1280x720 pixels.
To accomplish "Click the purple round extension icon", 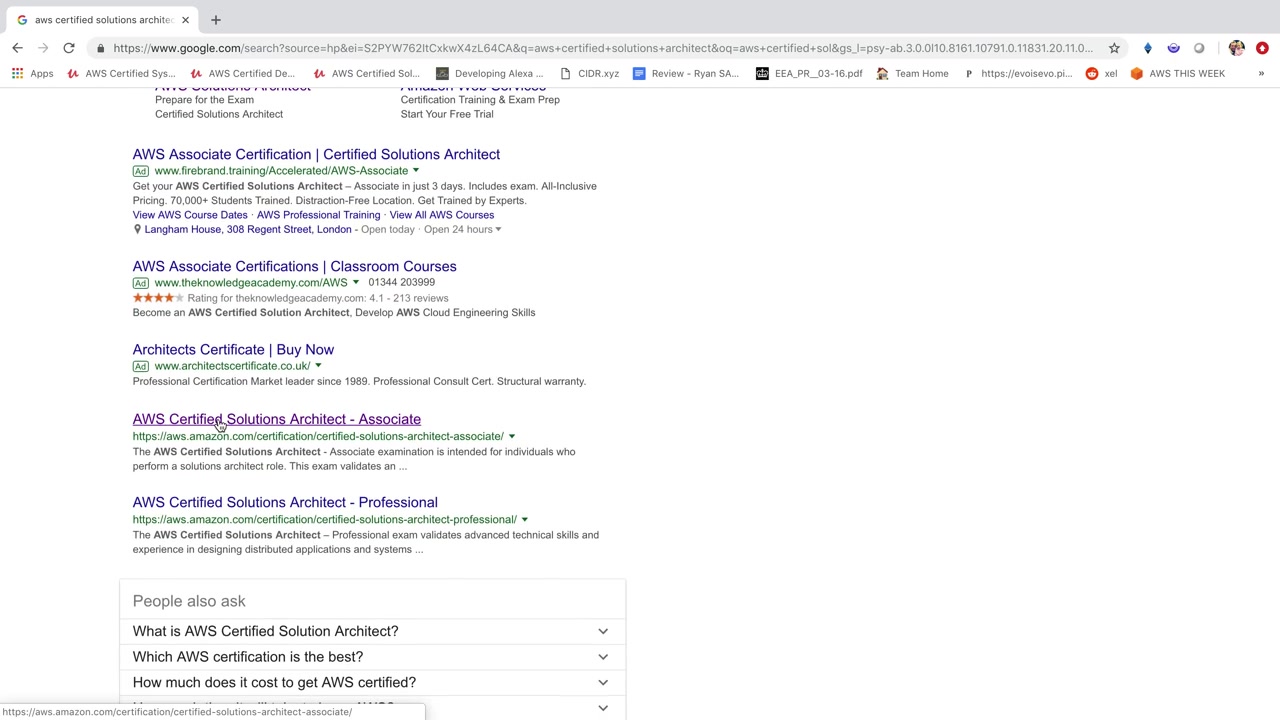I will [1173, 48].
